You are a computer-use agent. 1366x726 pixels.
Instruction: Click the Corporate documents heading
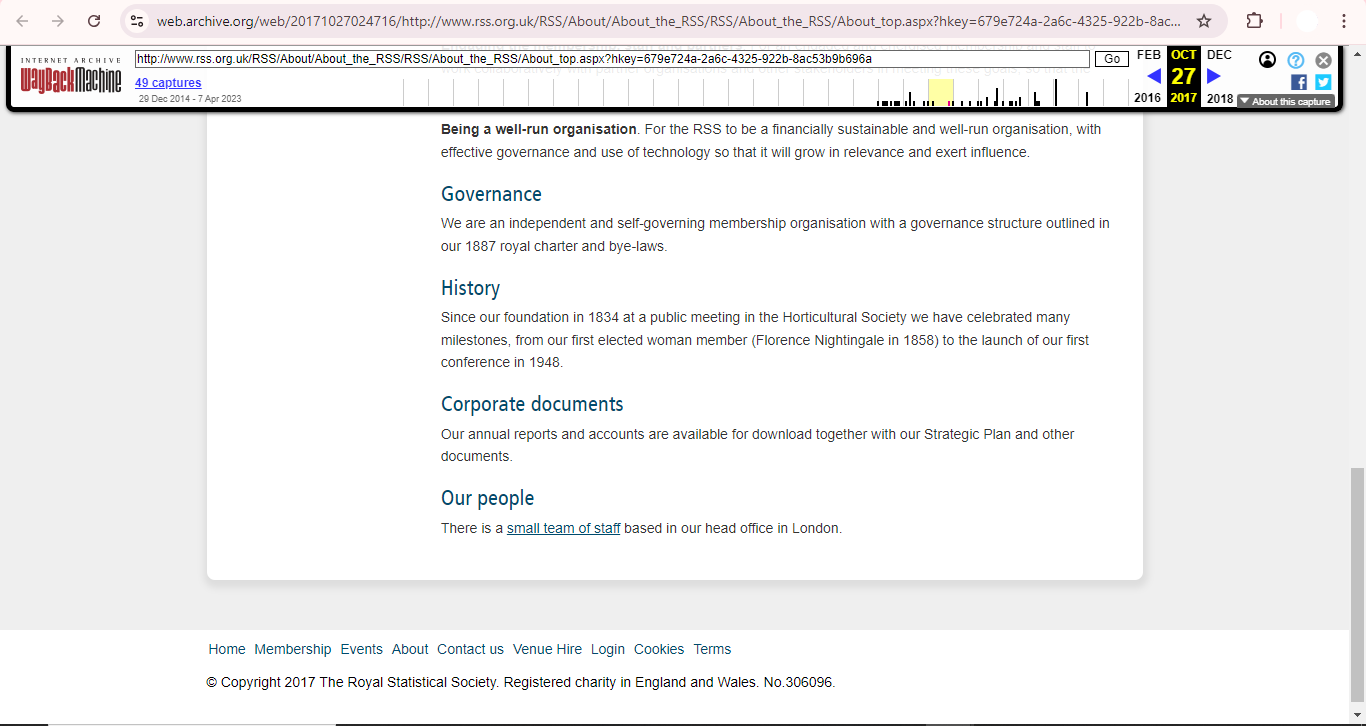click(x=532, y=404)
